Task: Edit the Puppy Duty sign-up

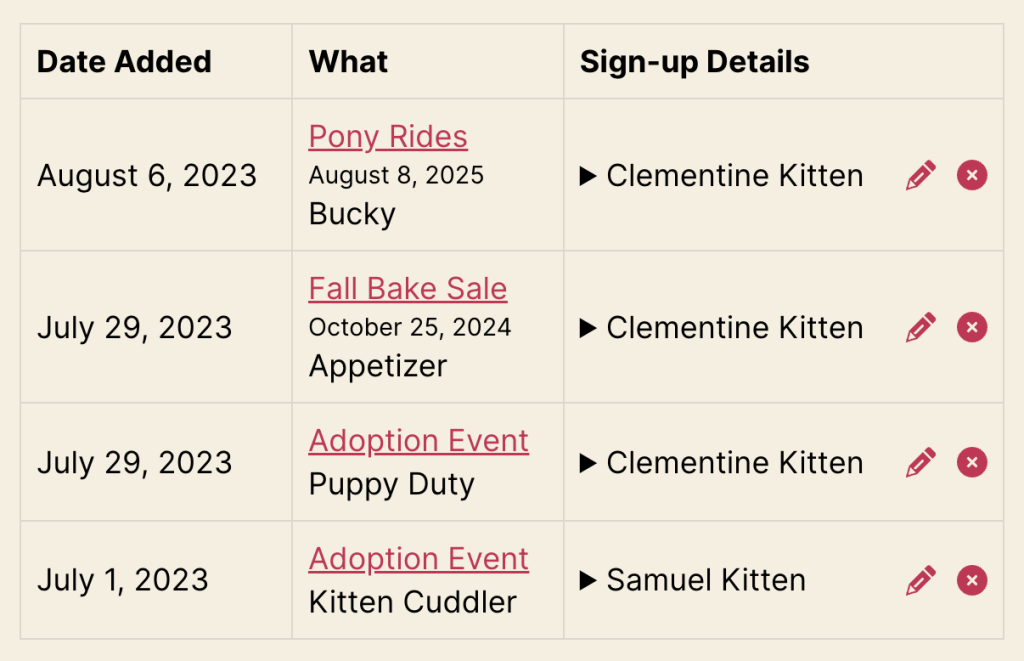Action: point(921,462)
